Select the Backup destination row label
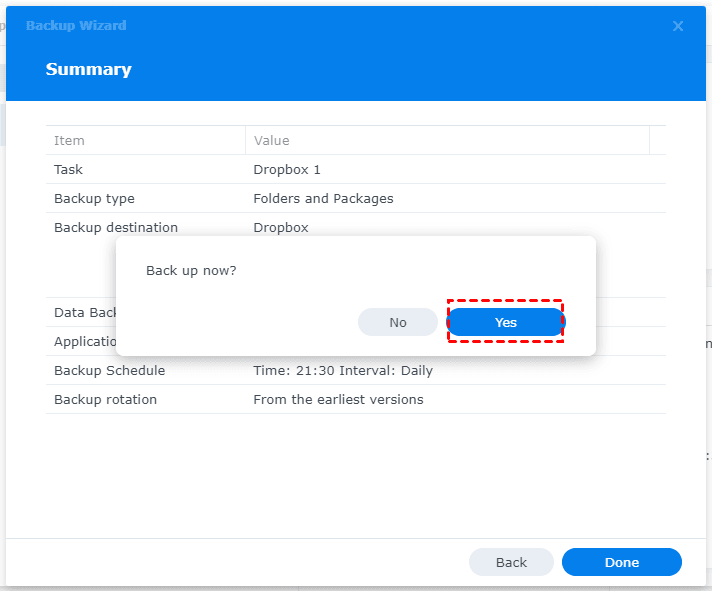This screenshot has width=712, height=591. click(116, 228)
